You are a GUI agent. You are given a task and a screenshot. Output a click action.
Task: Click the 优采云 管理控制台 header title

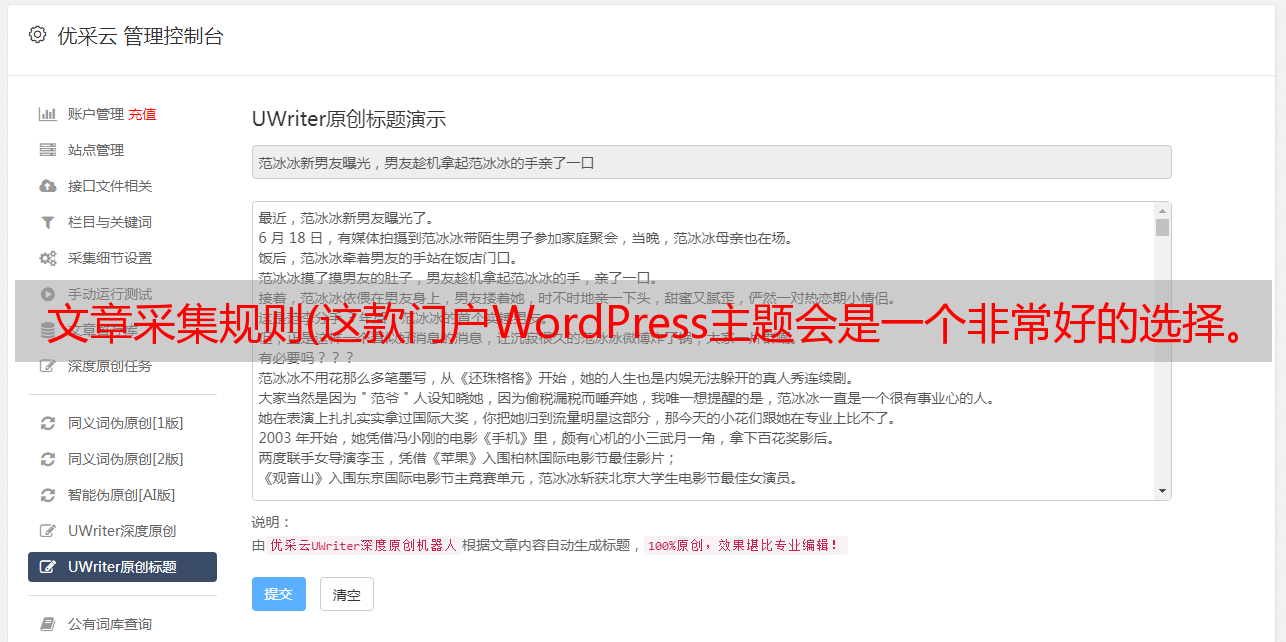click(x=140, y=36)
